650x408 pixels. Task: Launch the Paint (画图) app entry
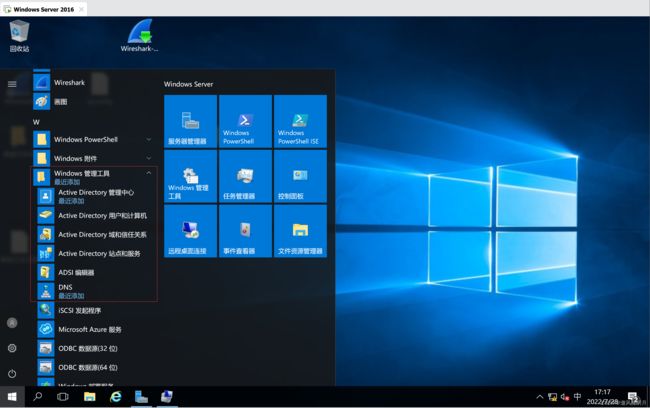click(92, 102)
